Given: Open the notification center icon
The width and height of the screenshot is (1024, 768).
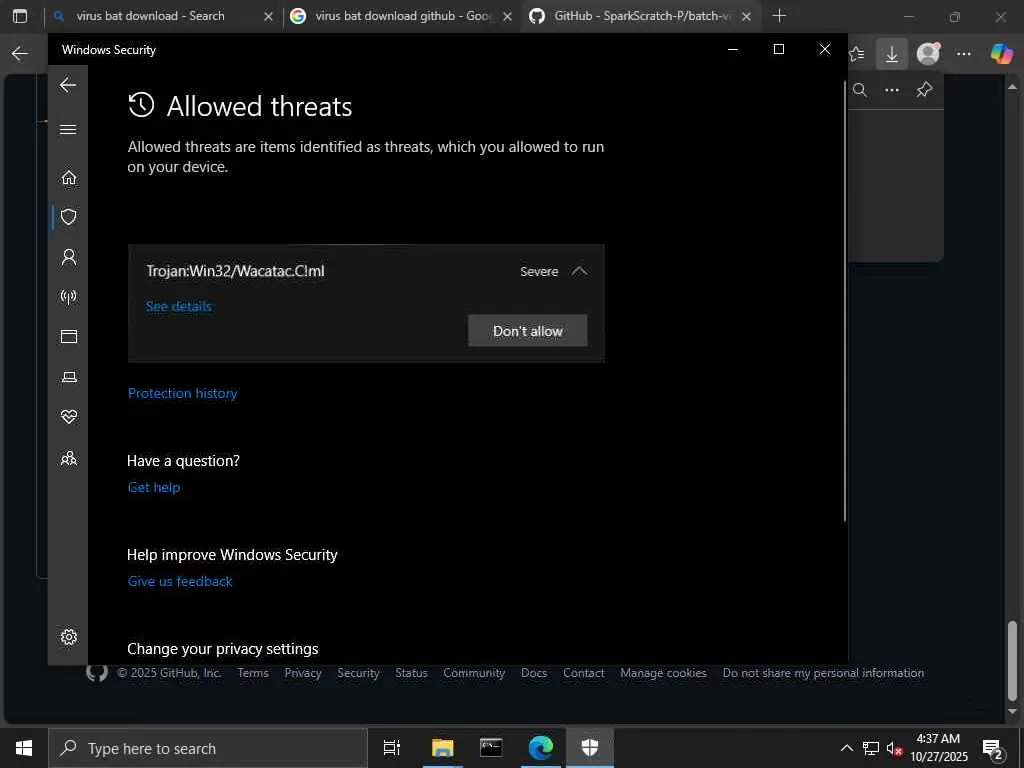Looking at the screenshot, I should (x=993, y=749).
